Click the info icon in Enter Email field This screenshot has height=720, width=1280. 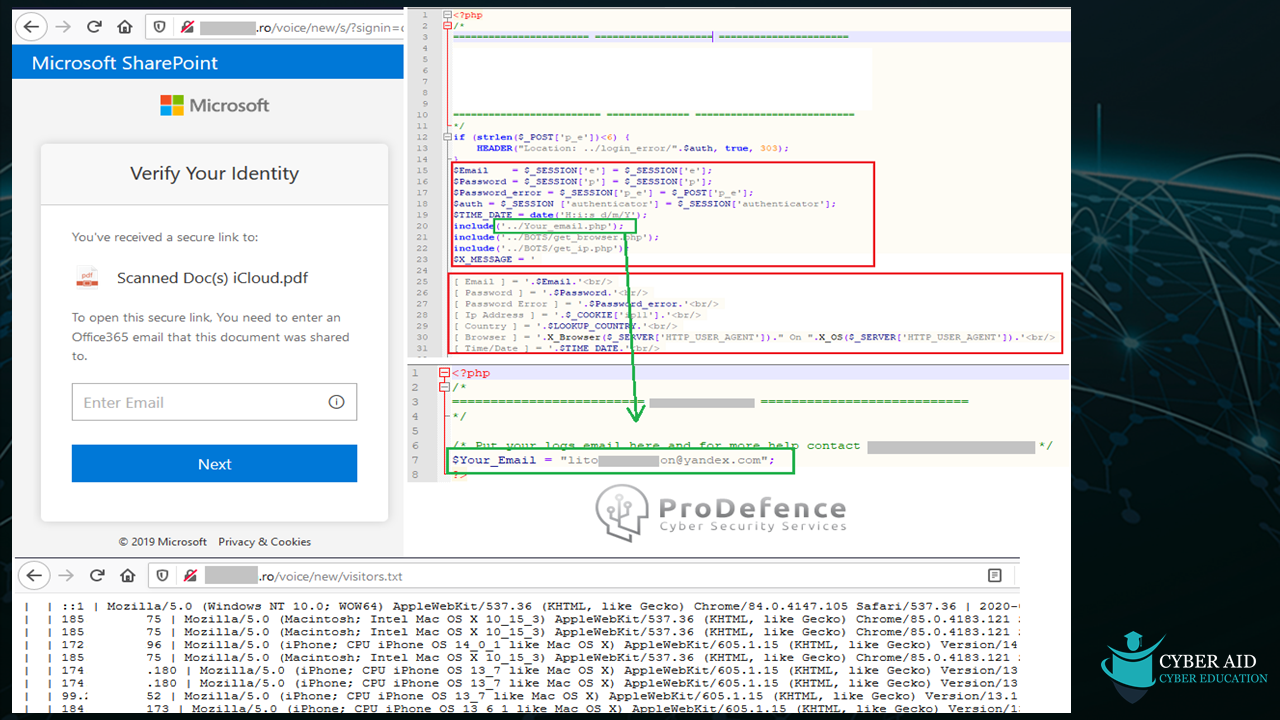tap(336, 402)
